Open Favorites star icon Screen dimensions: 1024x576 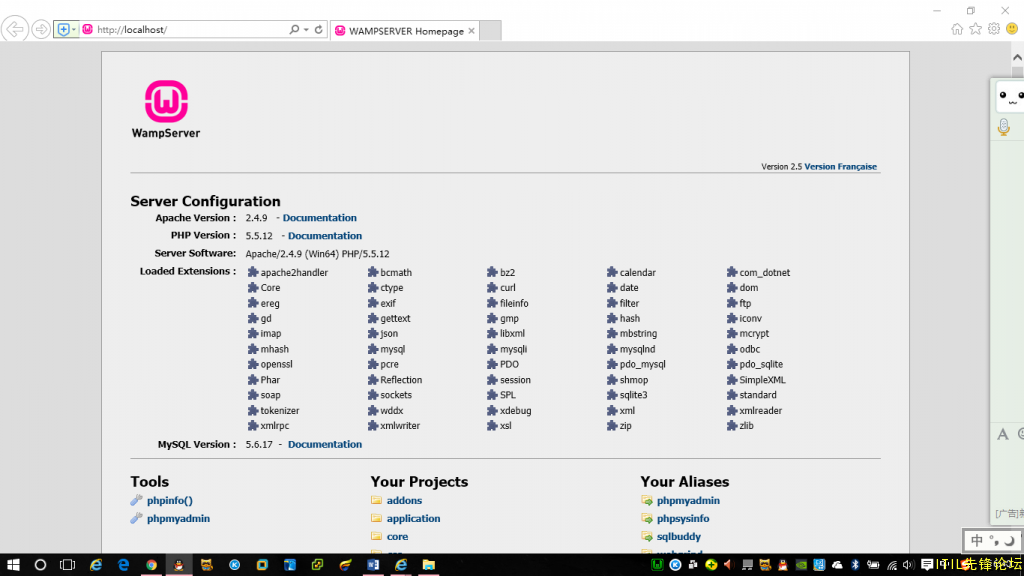point(975,29)
